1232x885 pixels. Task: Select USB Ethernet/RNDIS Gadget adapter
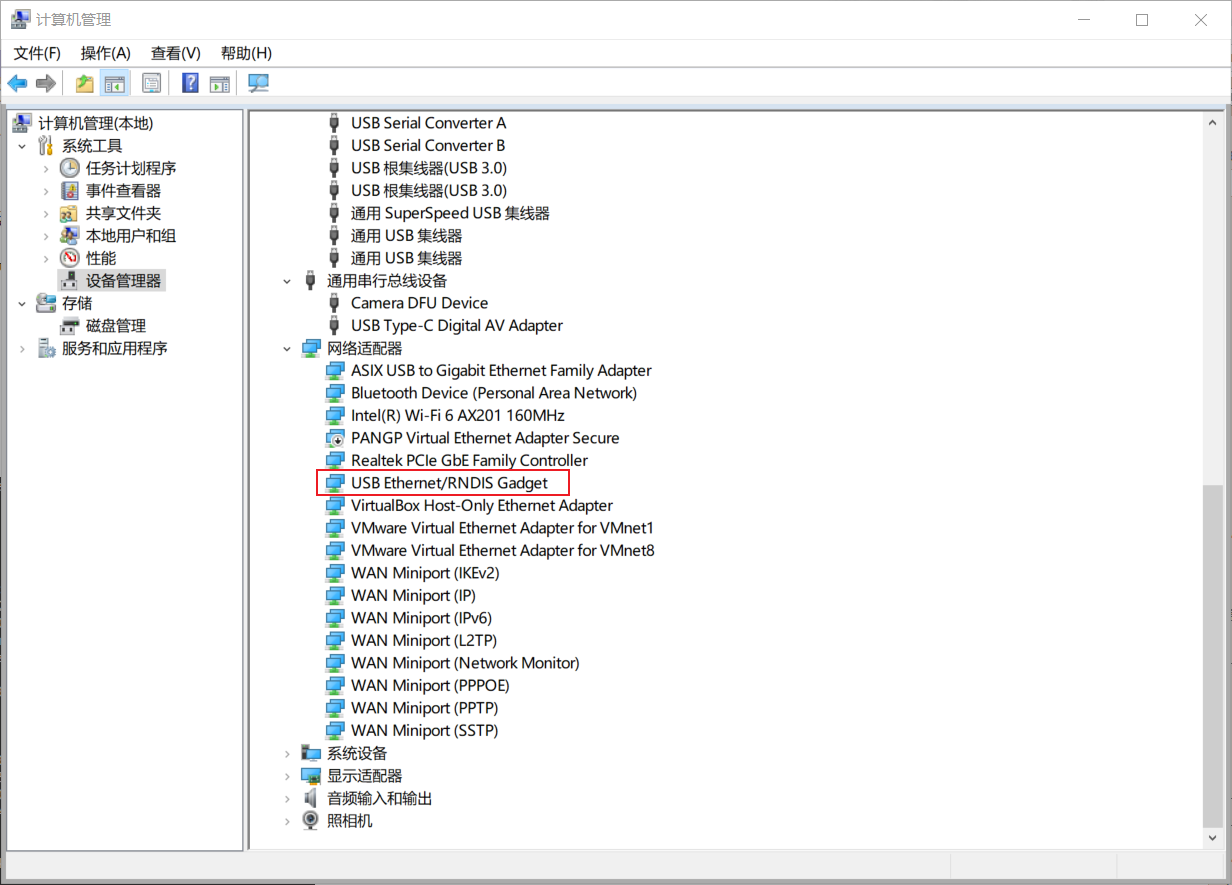coord(449,483)
